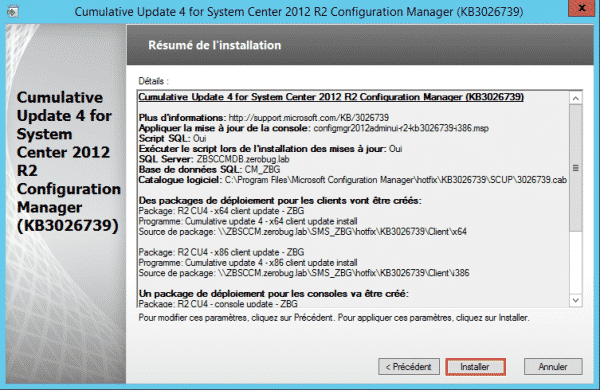The height and width of the screenshot is (390, 600).
Task: Select the x86 client update install Programme line
Action: [248, 262]
